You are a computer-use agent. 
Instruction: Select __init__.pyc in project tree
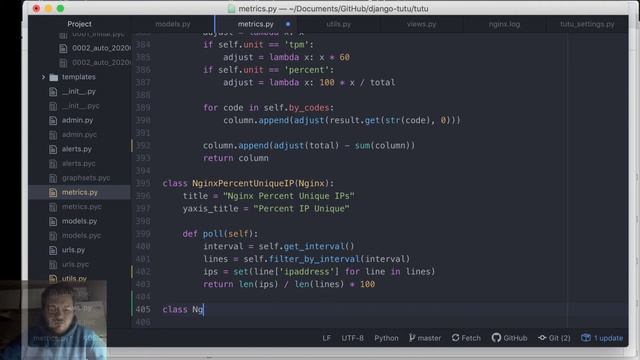pos(80,106)
